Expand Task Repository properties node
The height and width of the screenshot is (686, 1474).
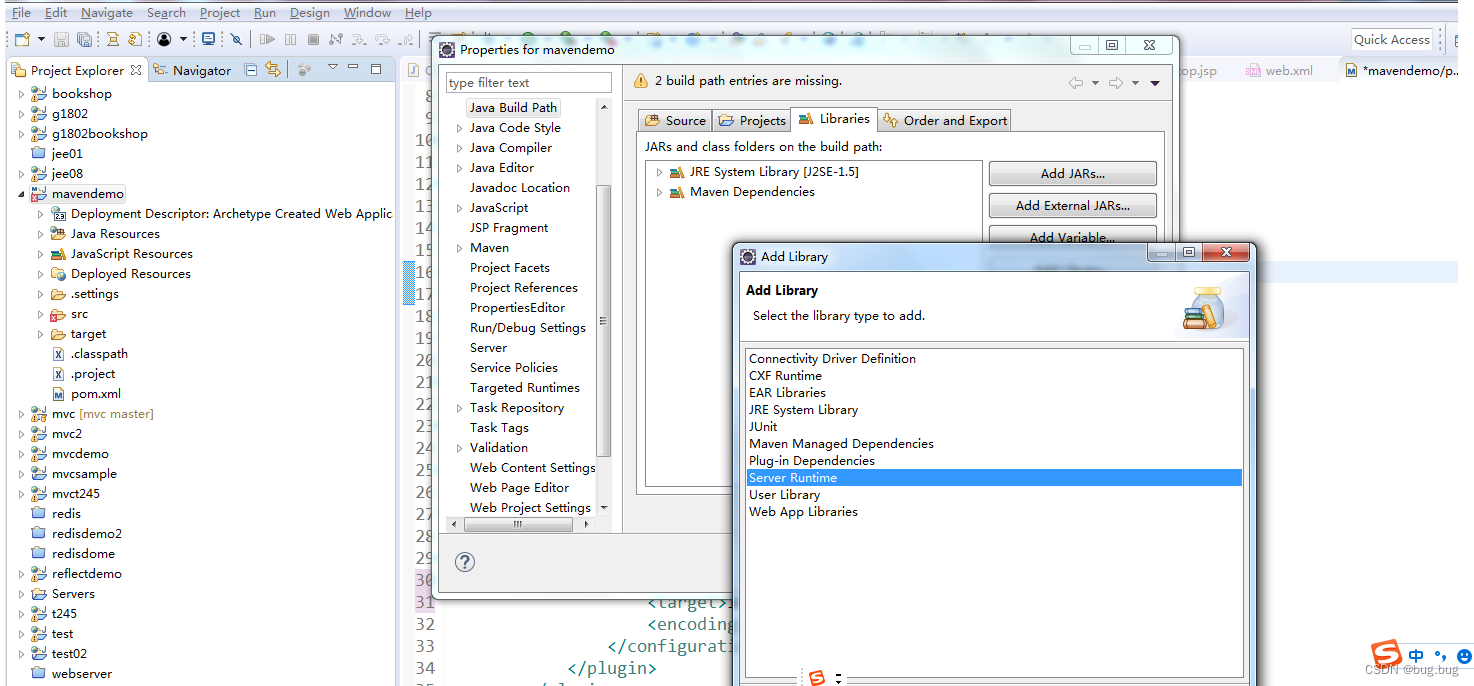click(x=459, y=408)
